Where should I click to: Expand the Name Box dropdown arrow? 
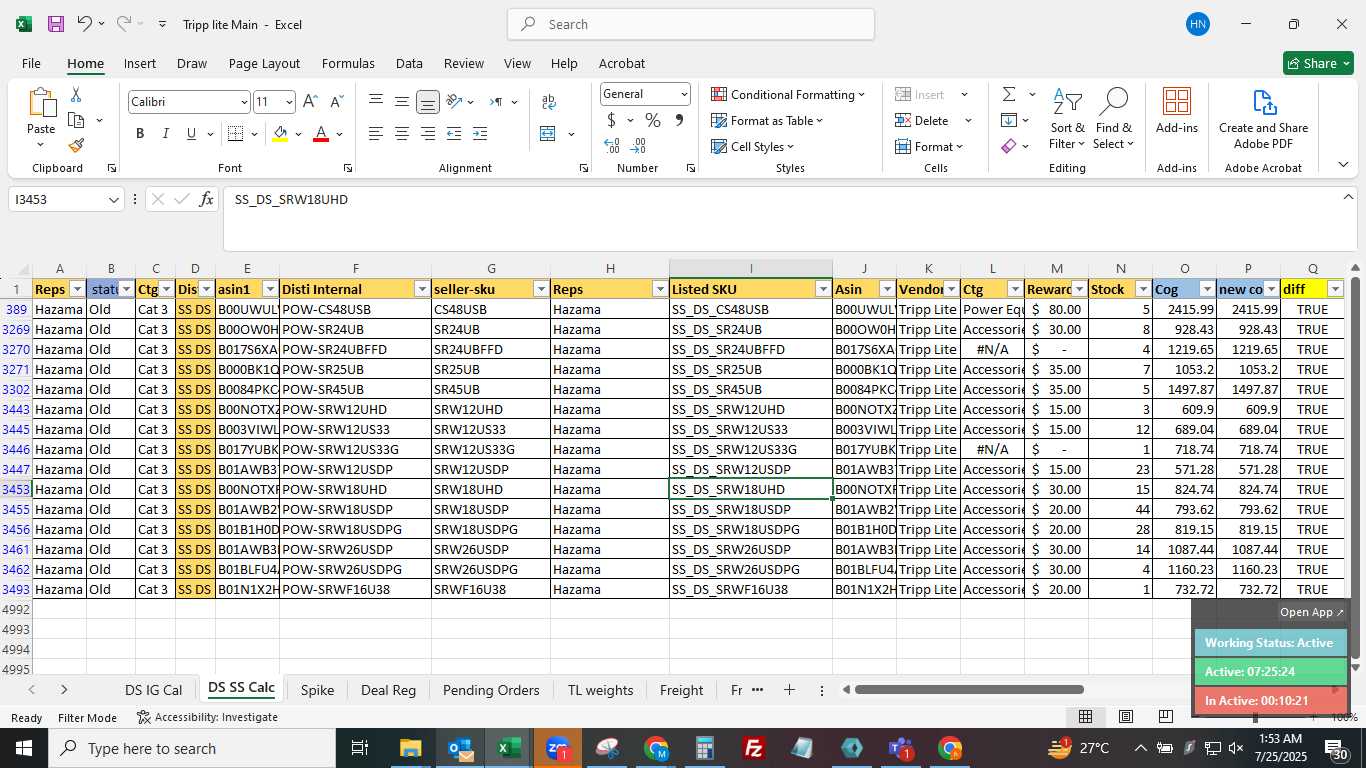click(114, 200)
